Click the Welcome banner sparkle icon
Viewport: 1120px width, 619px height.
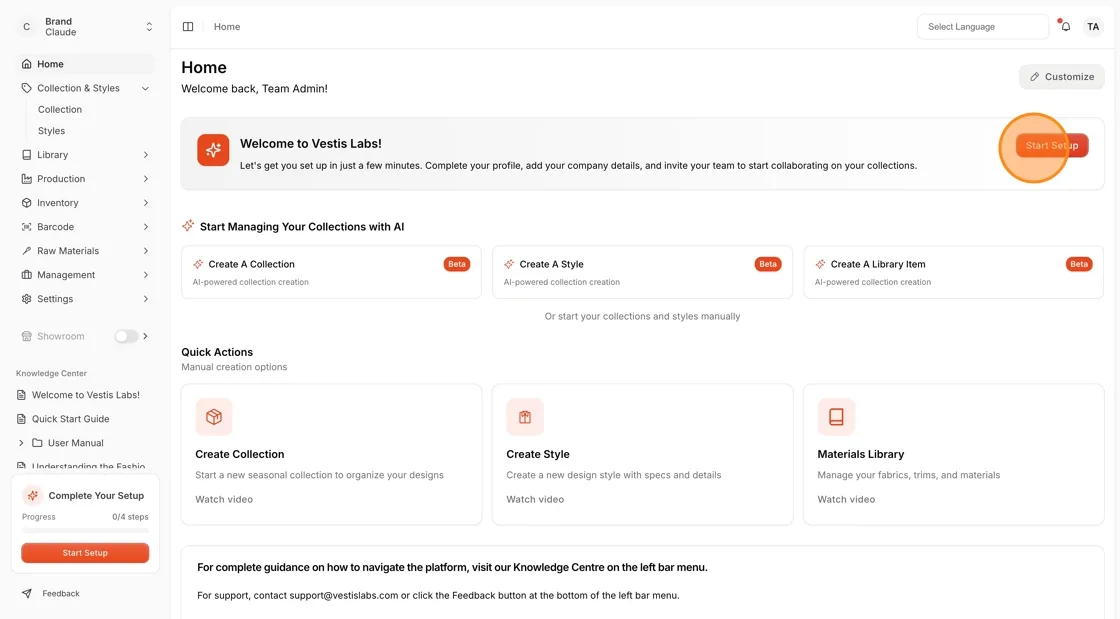coord(213,150)
